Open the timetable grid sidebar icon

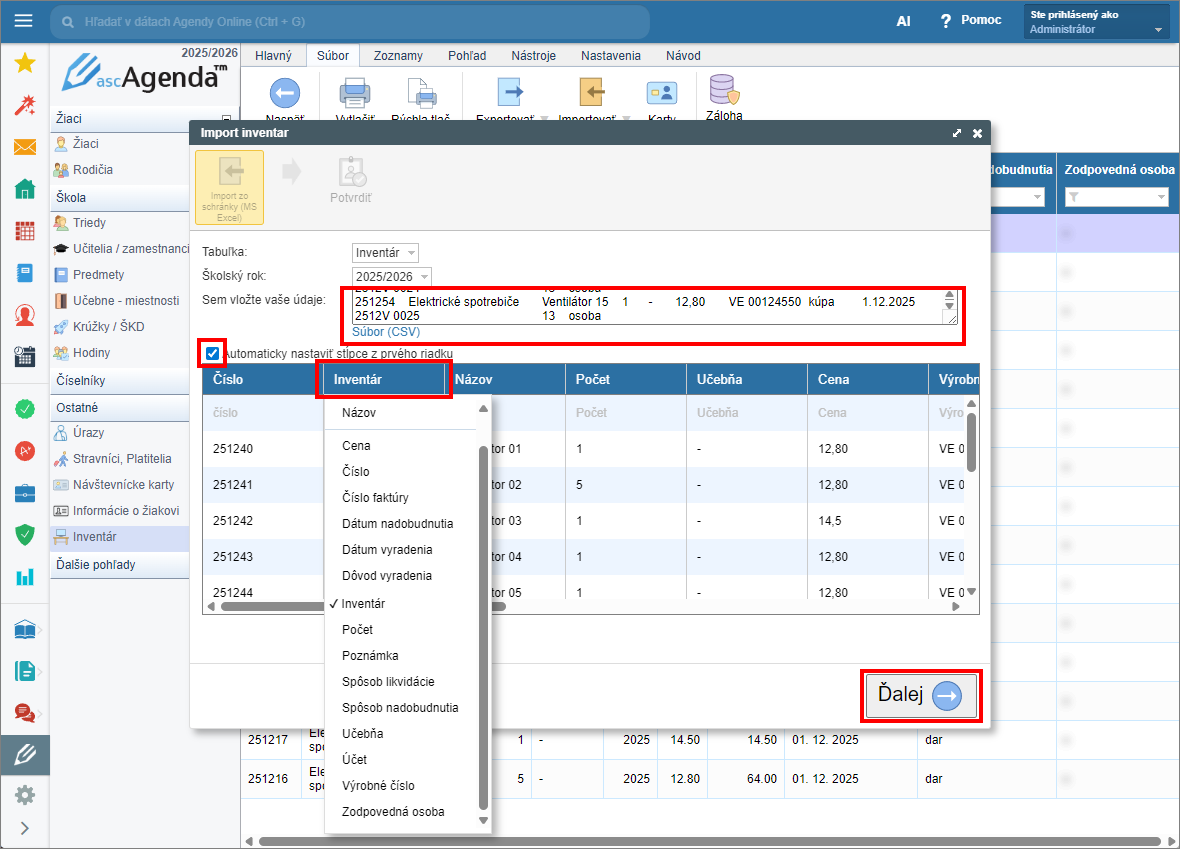pos(24,231)
